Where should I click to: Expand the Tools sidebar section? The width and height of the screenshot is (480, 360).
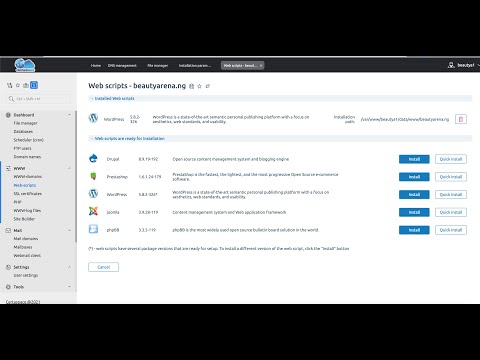point(69,287)
